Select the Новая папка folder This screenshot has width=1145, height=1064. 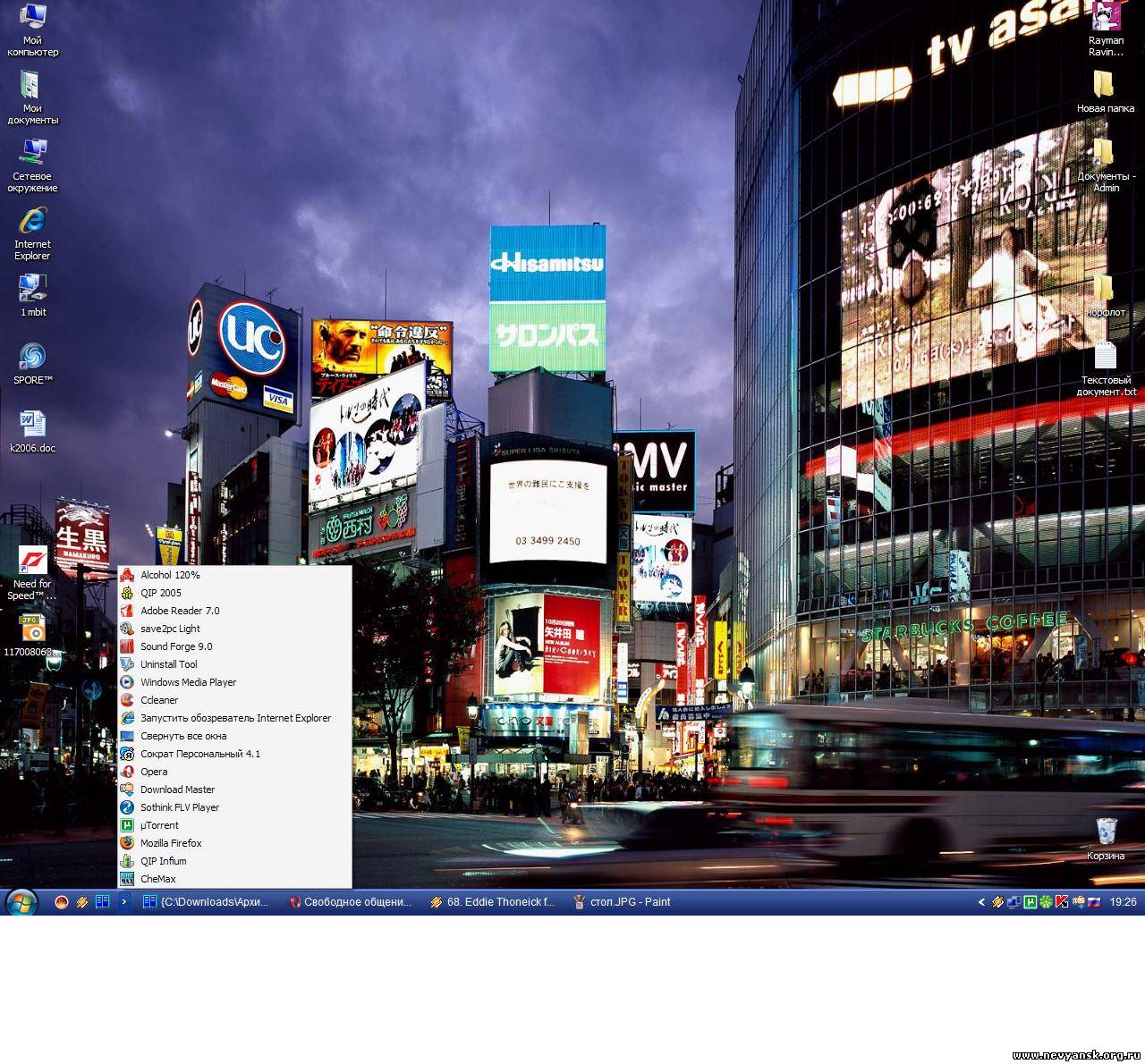1106,92
